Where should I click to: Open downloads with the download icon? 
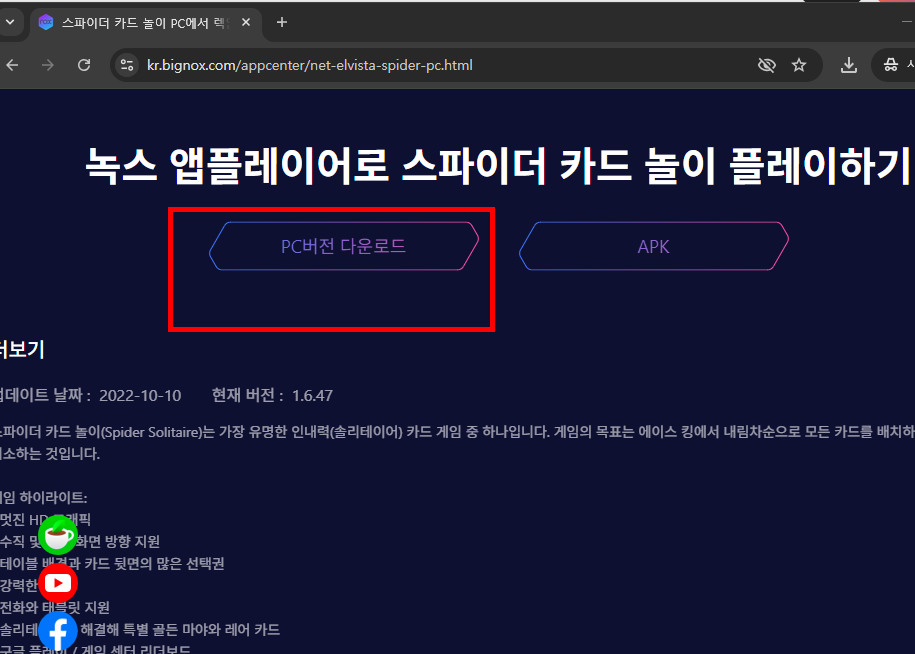848,64
